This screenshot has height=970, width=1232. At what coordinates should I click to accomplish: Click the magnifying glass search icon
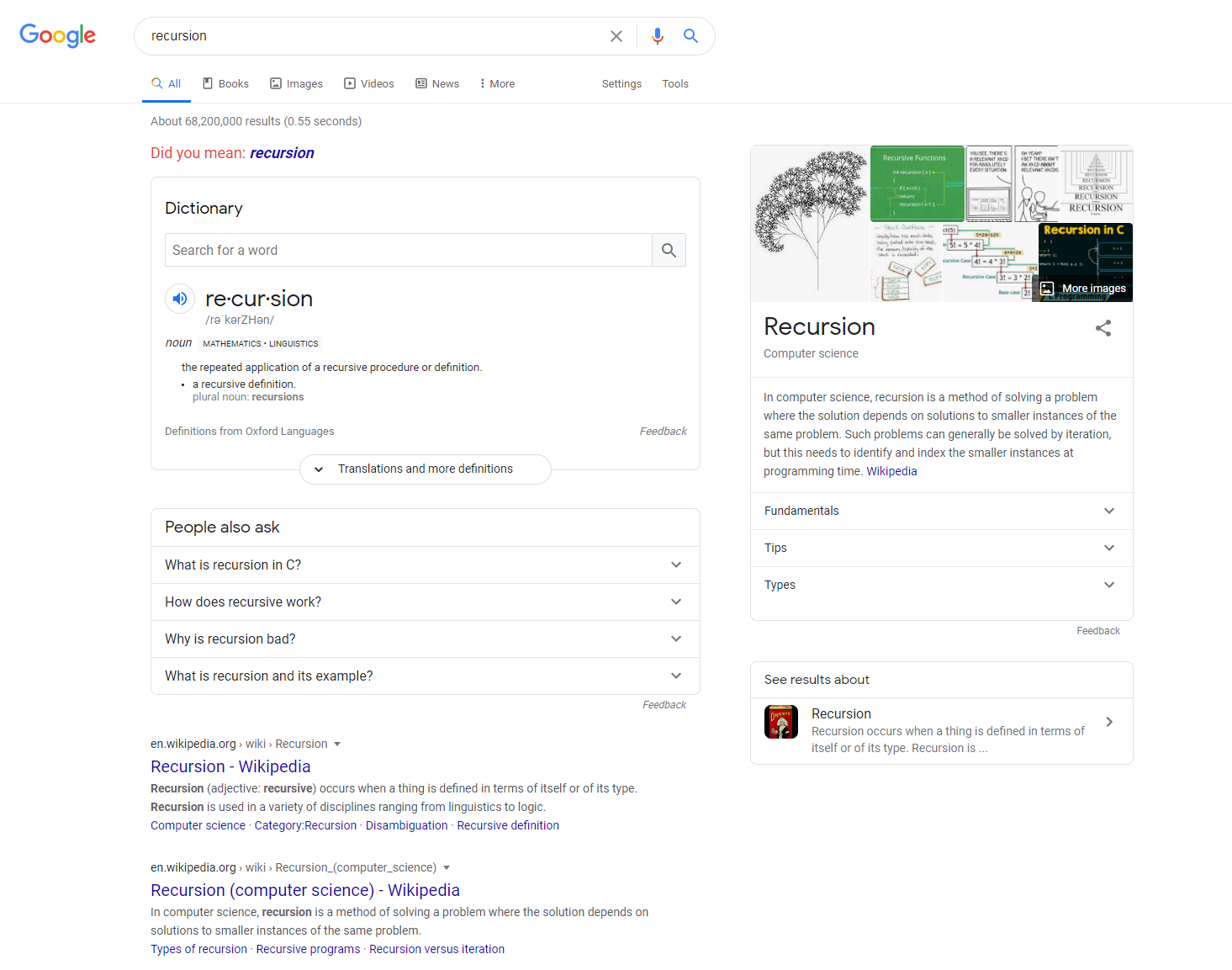[x=690, y=35]
